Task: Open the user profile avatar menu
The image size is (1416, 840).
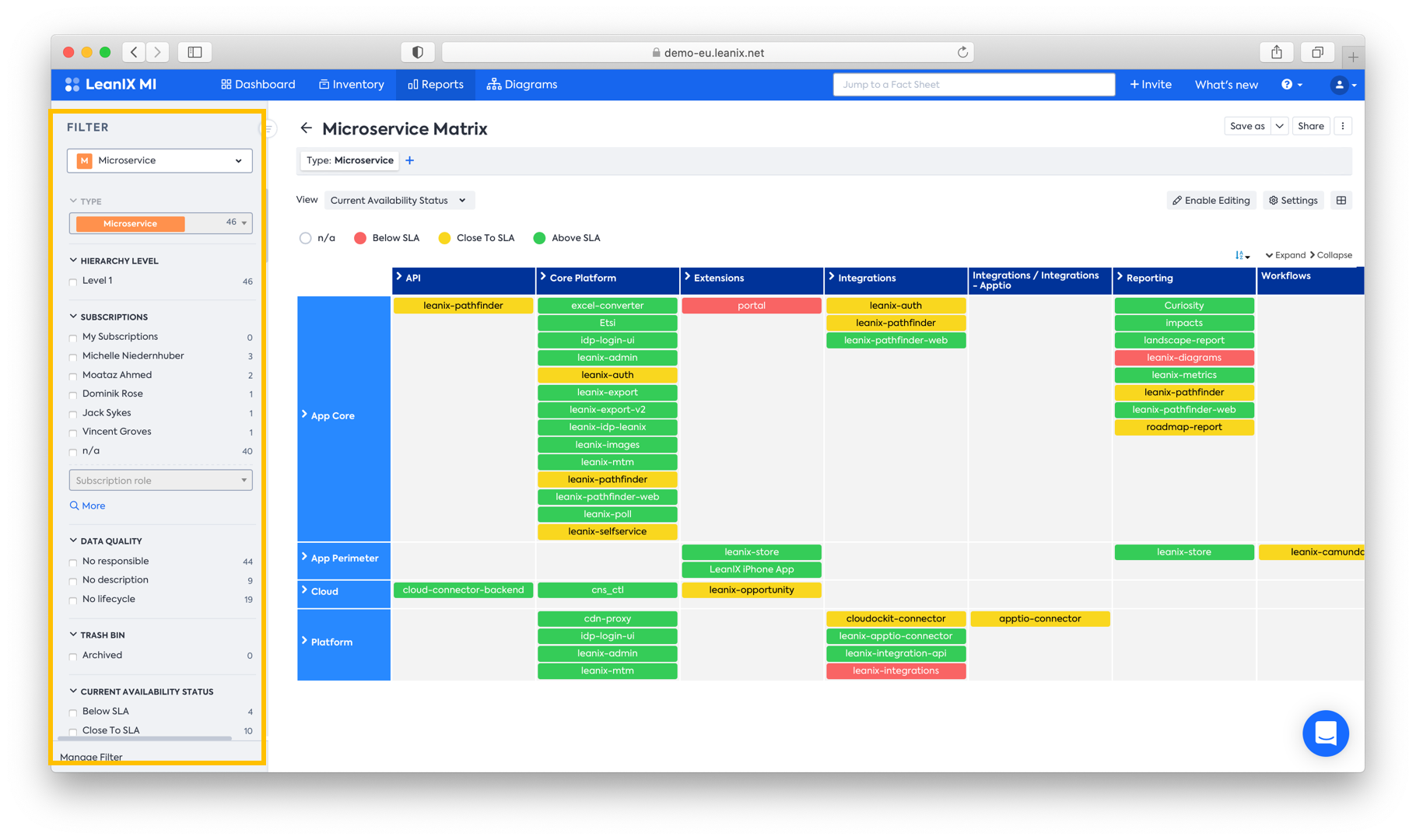Action: pos(1344,85)
